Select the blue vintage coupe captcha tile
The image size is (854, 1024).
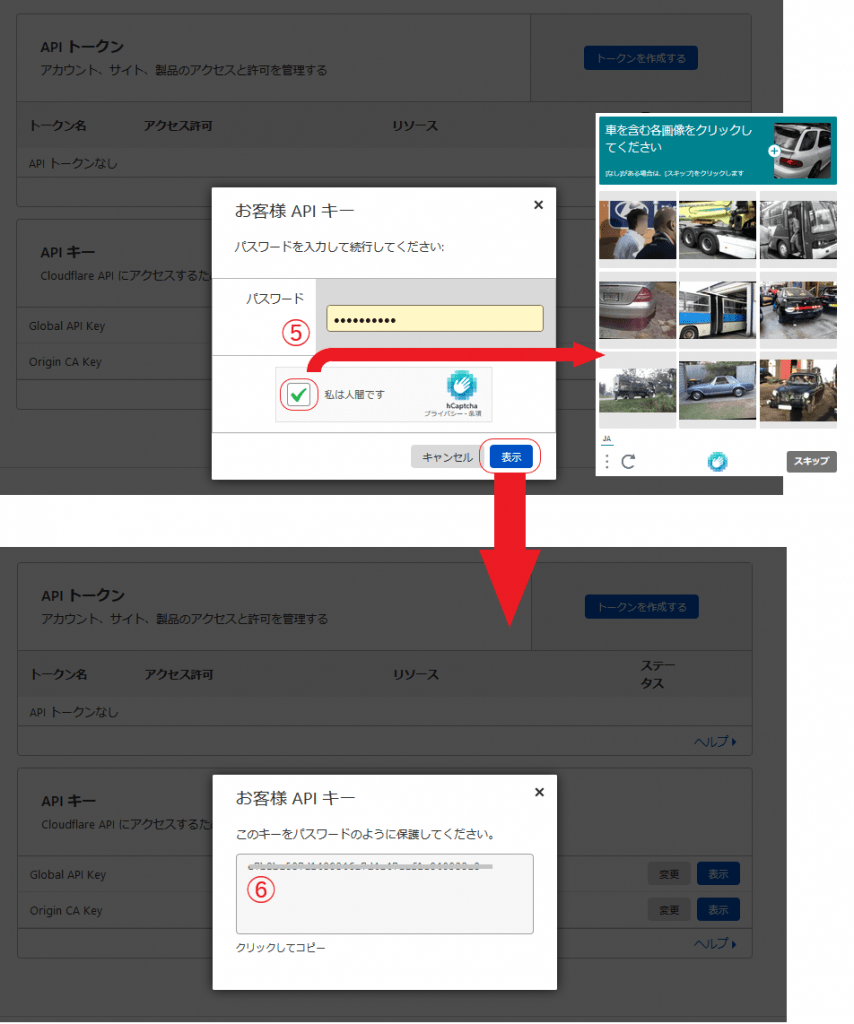(x=716, y=388)
